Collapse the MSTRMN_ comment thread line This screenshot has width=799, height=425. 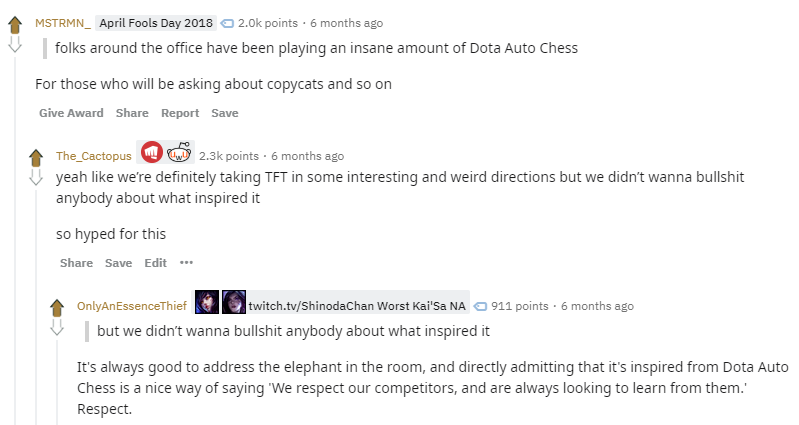pyautogui.click(x=15, y=240)
